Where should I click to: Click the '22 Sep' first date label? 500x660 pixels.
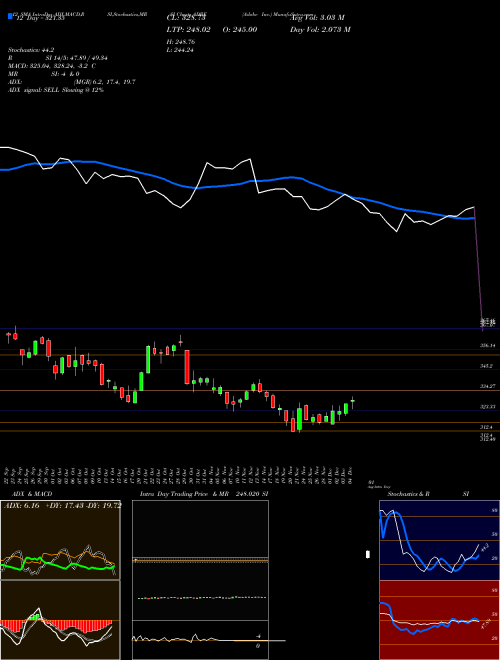tap(8, 475)
